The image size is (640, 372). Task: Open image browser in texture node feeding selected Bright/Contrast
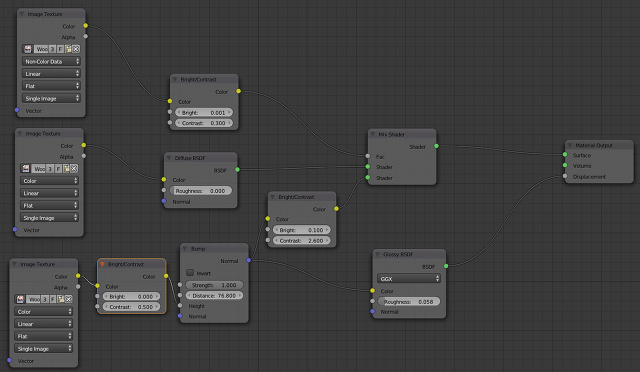(x=20, y=299)
